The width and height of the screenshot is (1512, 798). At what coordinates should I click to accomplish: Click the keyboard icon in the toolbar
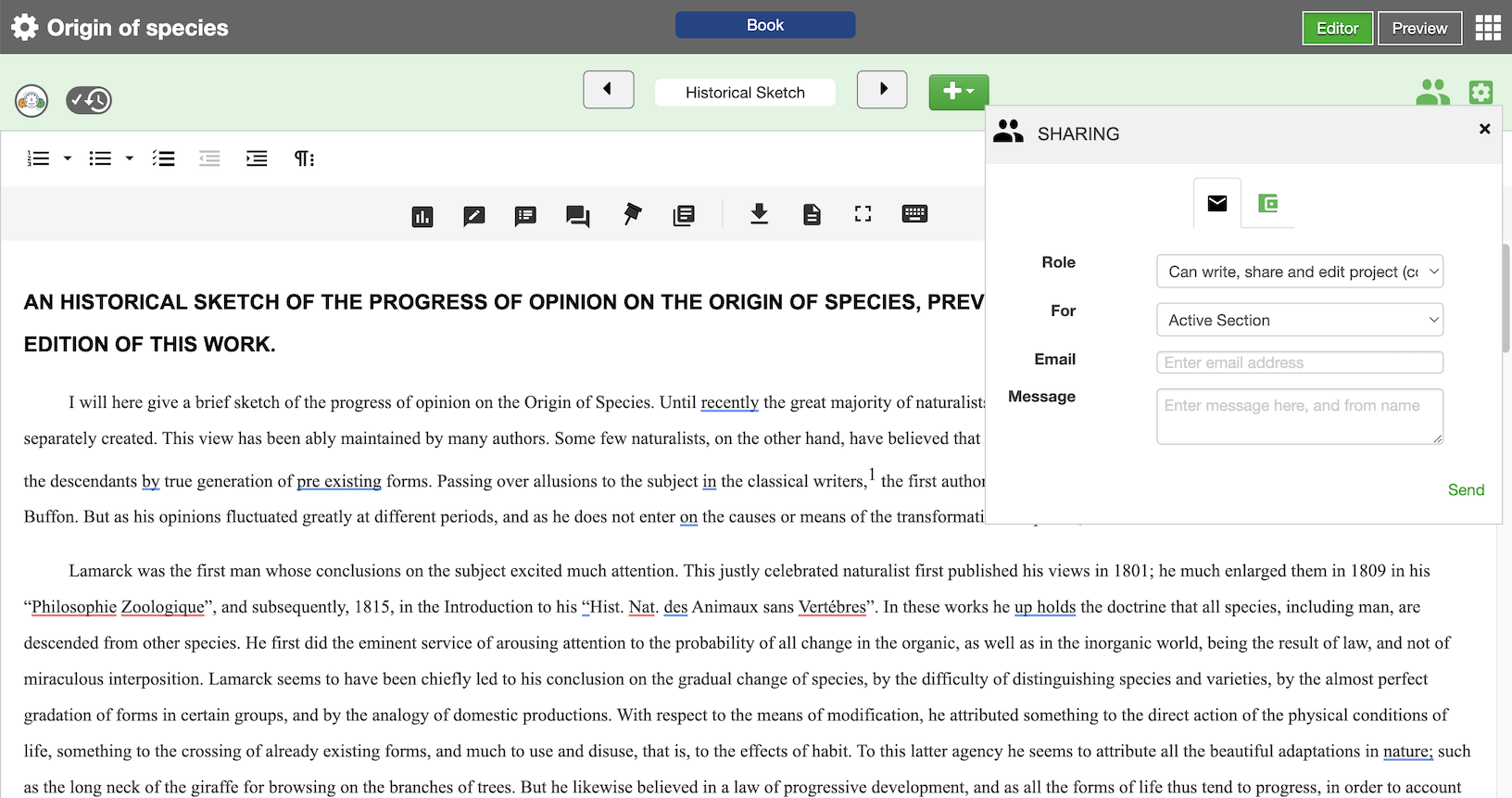pos(914,214)
